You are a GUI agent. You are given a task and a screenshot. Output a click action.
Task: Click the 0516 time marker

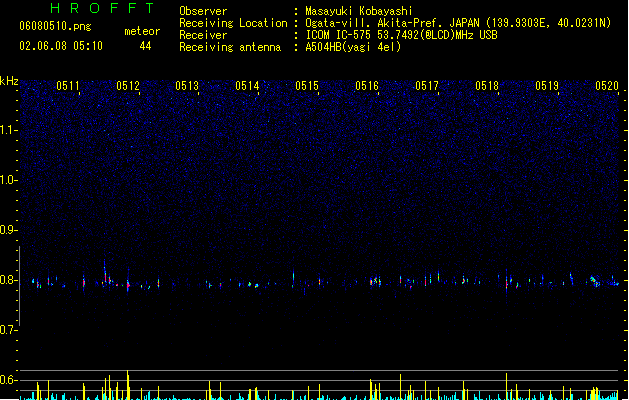coord(367,86)
